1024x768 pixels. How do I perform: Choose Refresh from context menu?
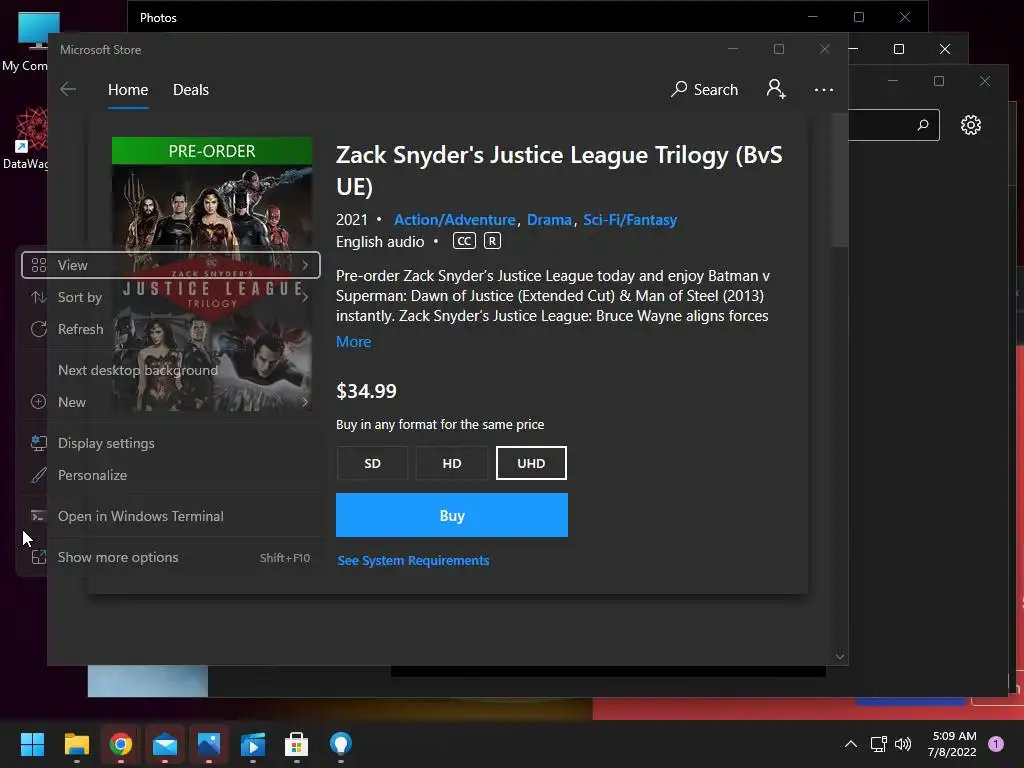pos(170,329)
